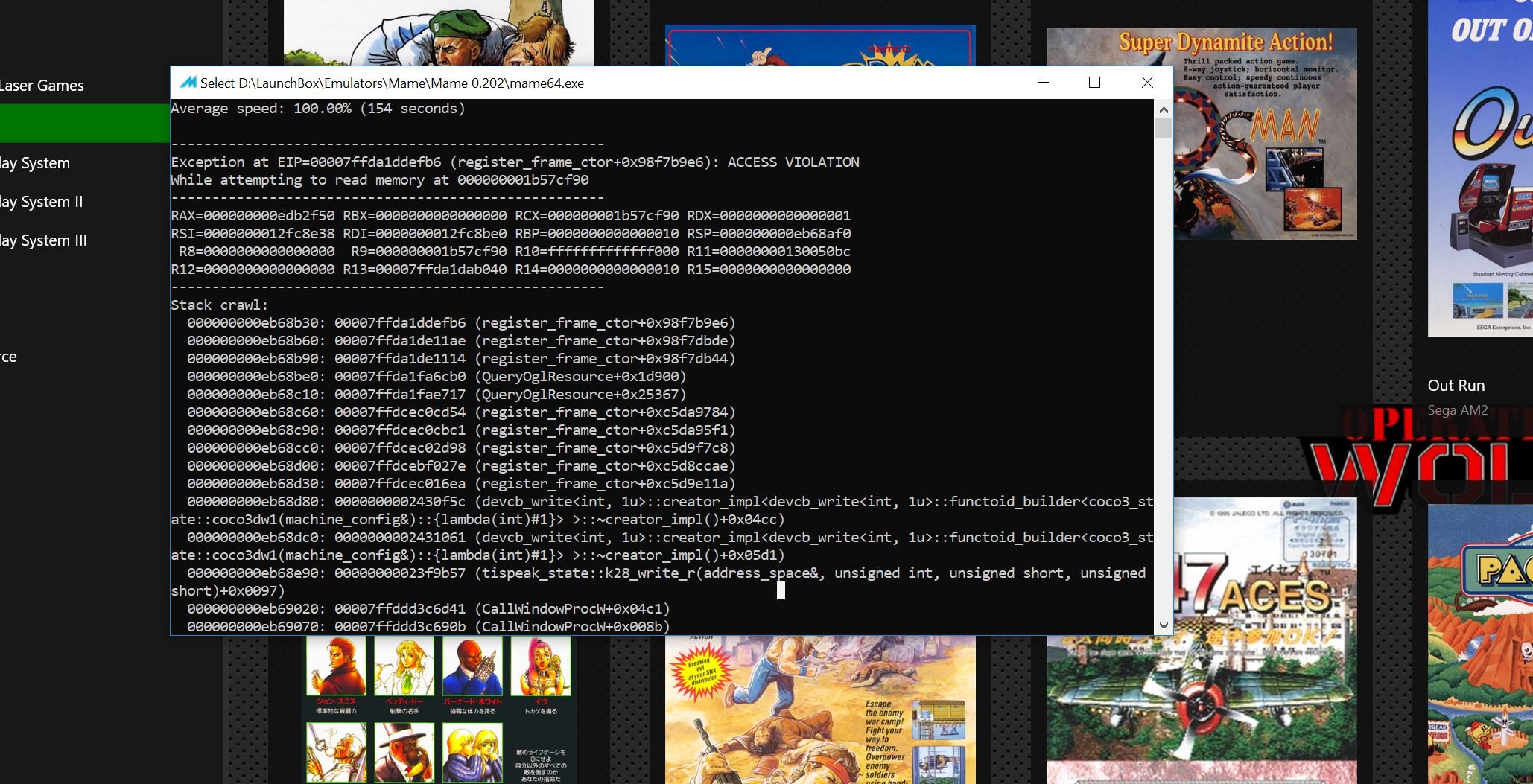Click the QueryOglResource+0x1d900 stack line
The image size is (1533, 784).
437,377
